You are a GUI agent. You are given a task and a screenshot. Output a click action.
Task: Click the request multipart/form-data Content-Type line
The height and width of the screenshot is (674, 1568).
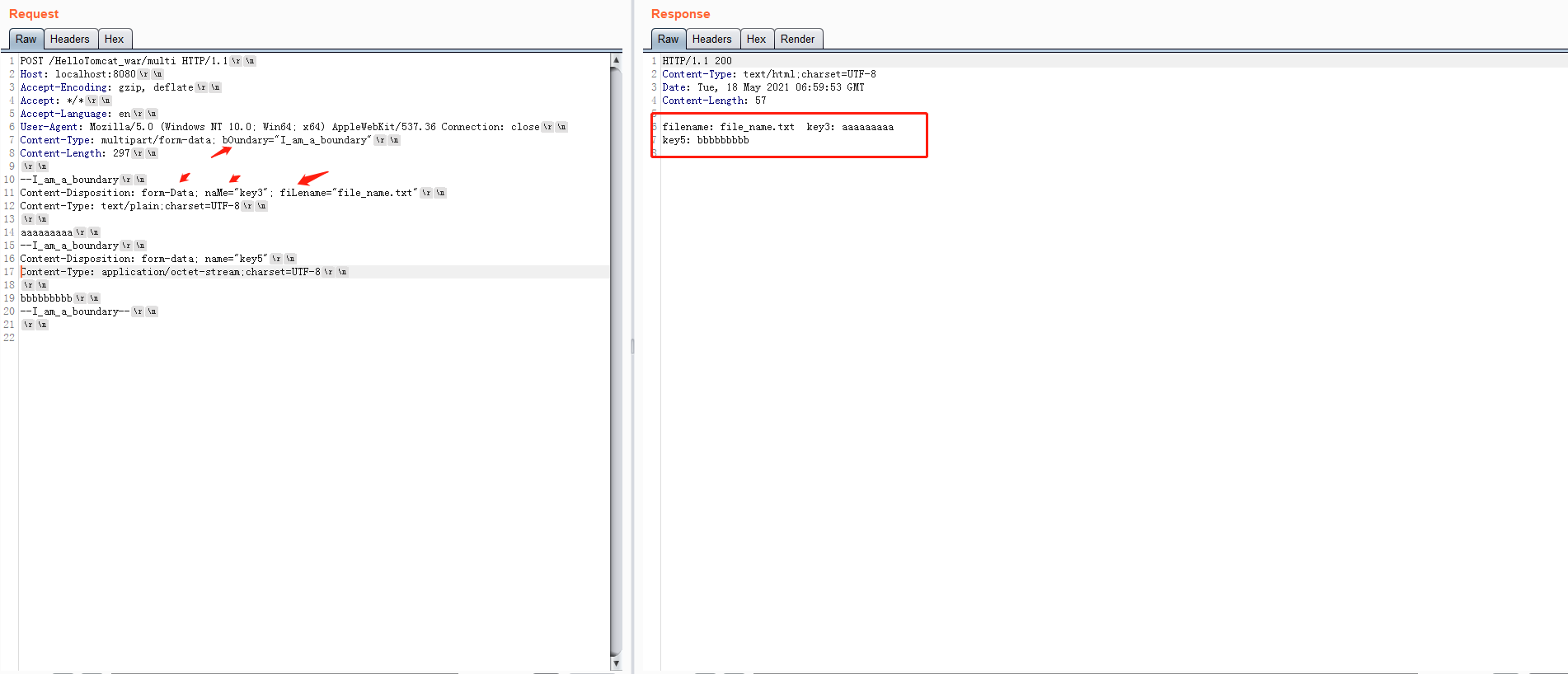point(210,140)
